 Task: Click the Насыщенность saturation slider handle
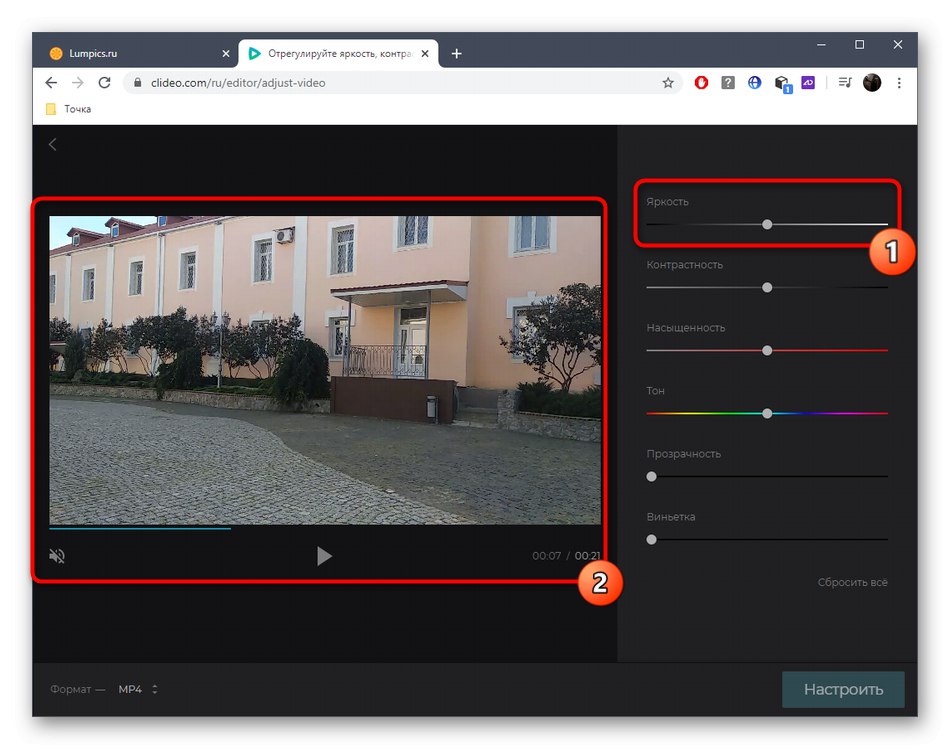[767, 351]
